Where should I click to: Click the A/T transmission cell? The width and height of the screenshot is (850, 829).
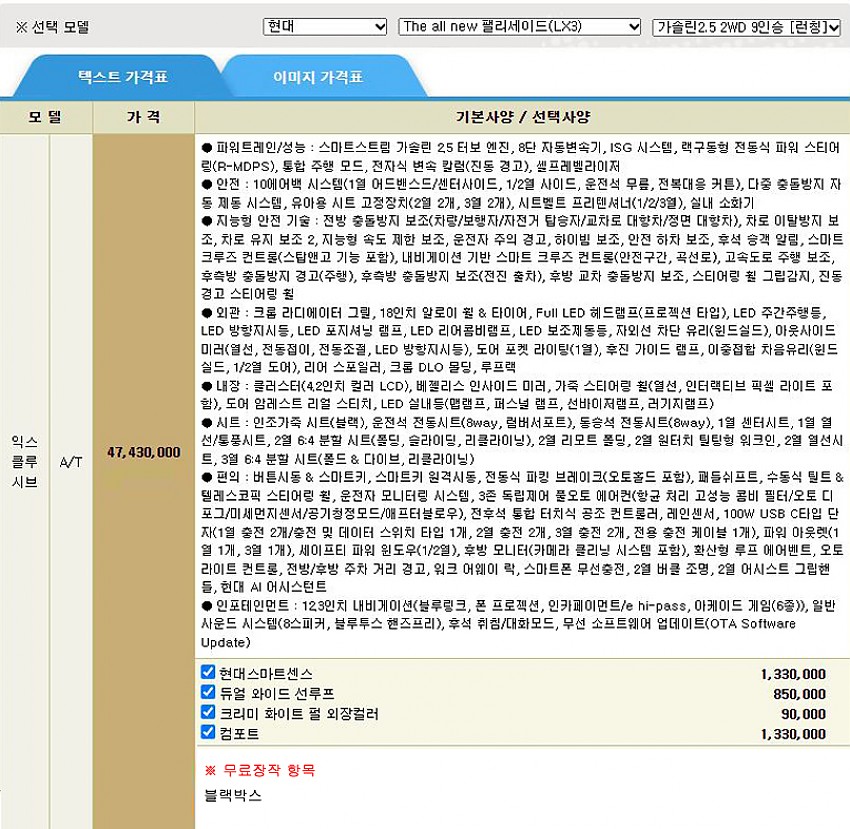point(71,462)
